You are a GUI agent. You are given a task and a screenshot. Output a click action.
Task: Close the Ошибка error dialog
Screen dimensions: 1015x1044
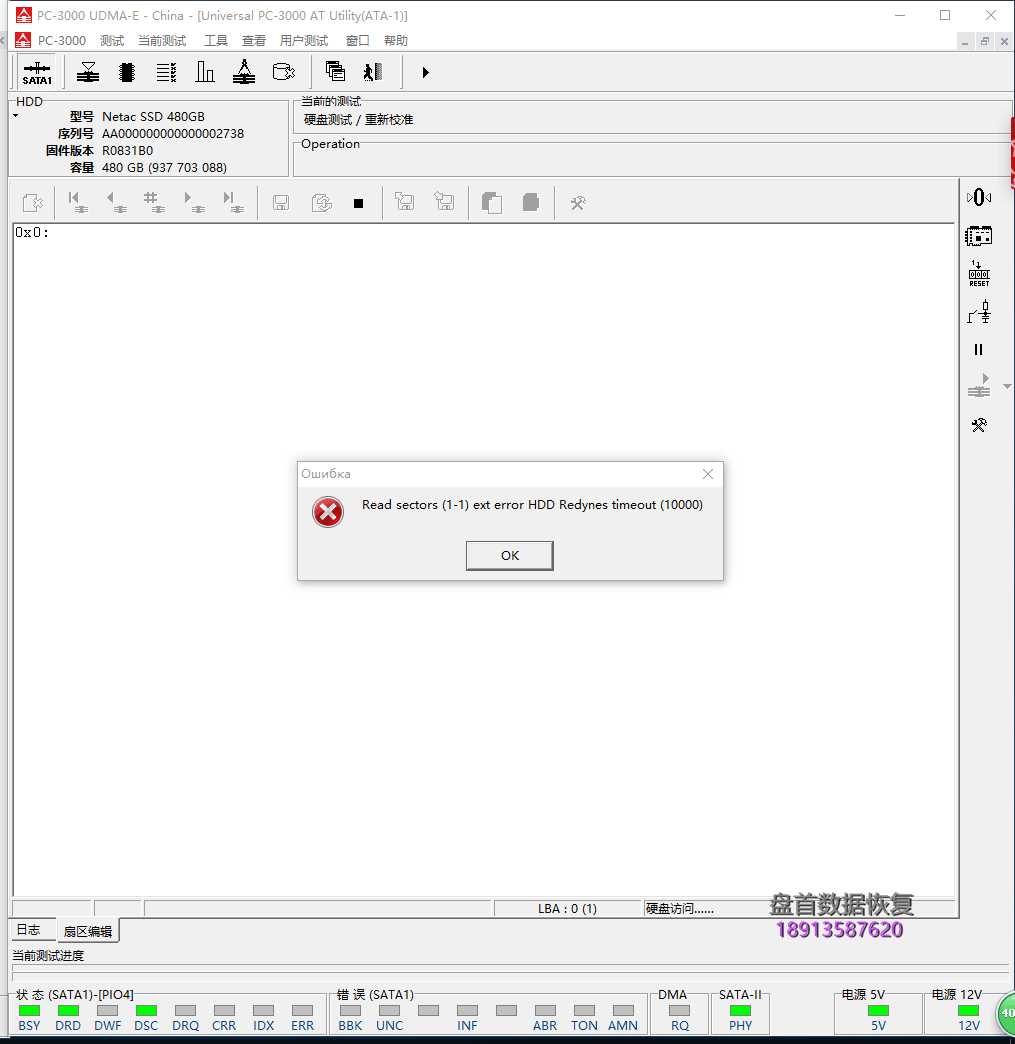708,474
